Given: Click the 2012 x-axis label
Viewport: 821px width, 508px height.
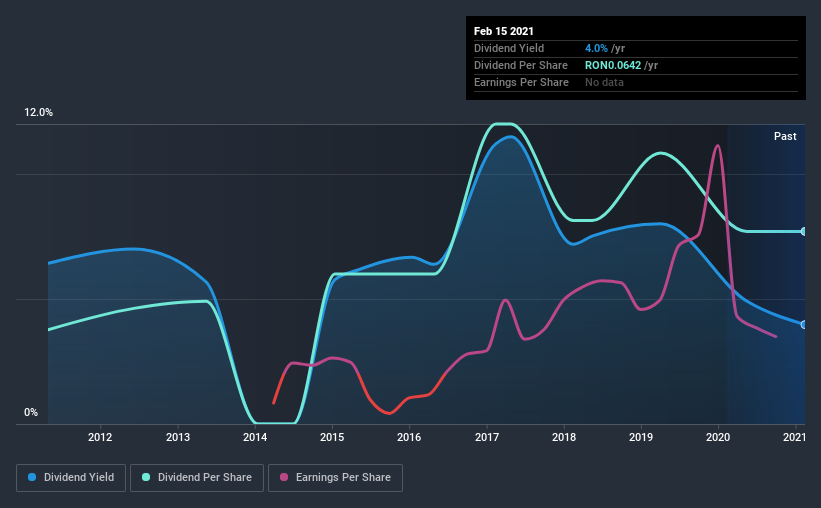Looking at the screenshot, I should coord(100,437).
